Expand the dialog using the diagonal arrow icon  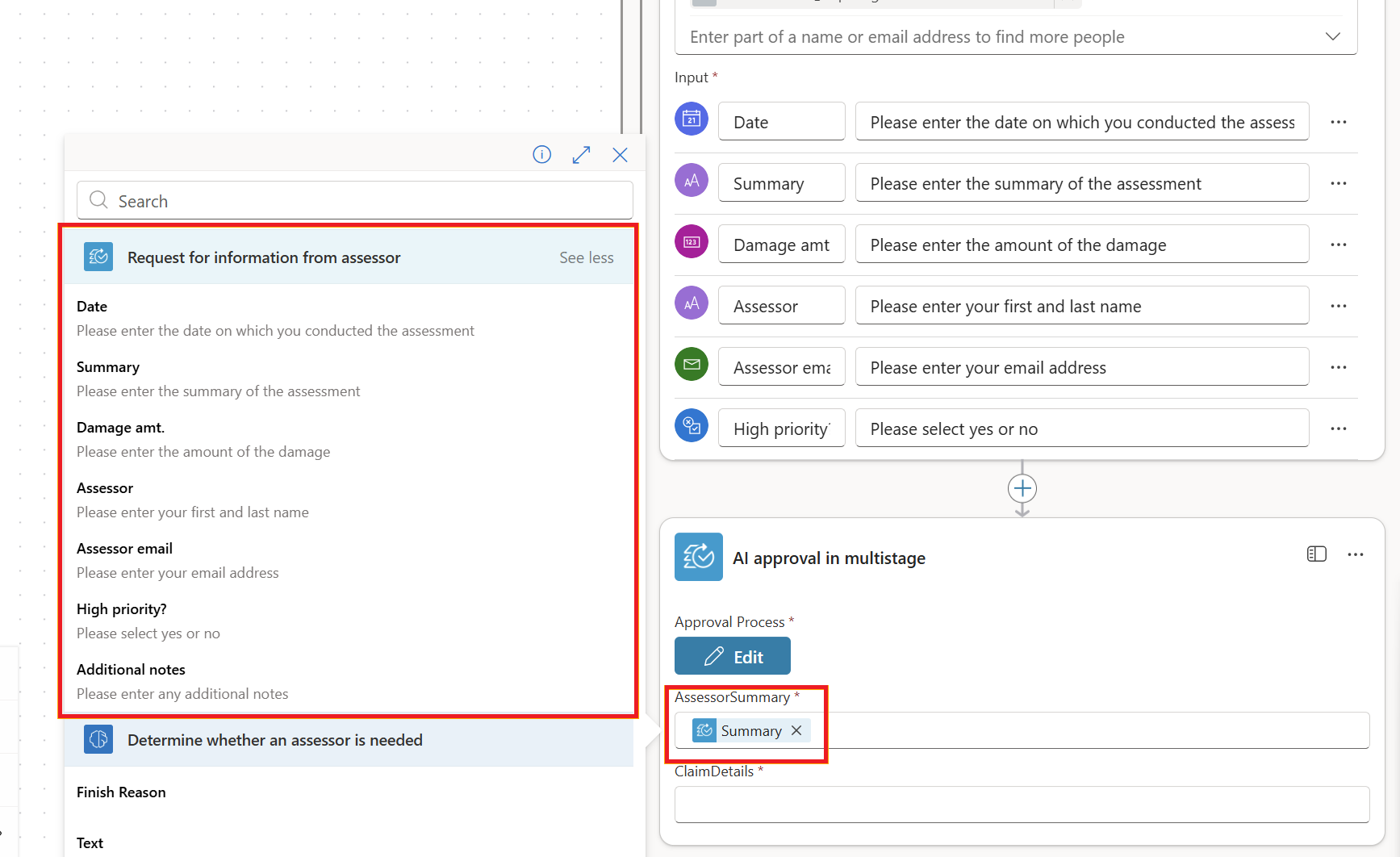click(581, 154)
